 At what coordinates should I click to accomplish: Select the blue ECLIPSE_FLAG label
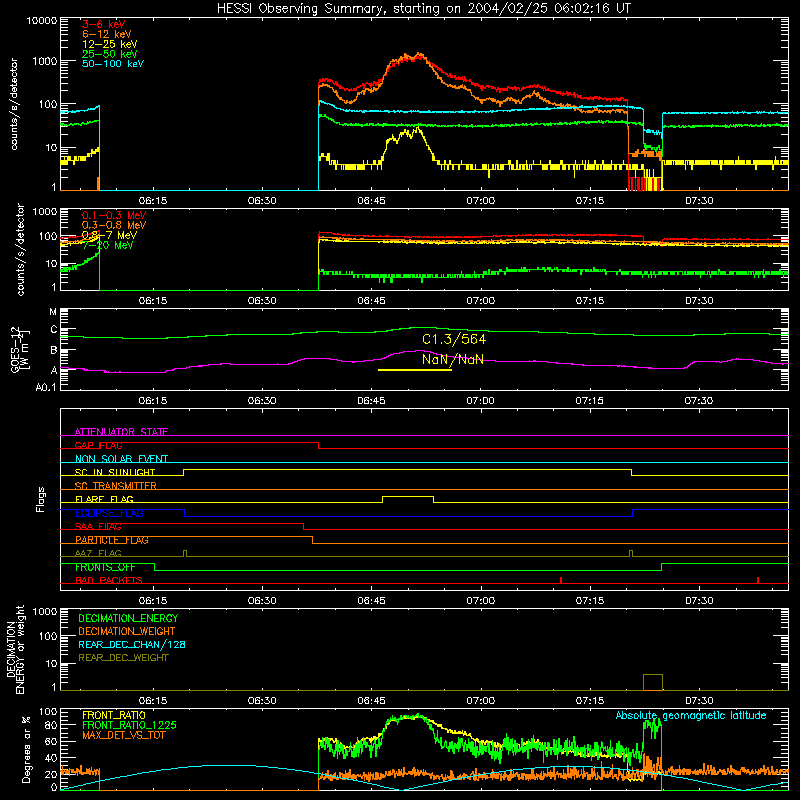coord(109,513)
